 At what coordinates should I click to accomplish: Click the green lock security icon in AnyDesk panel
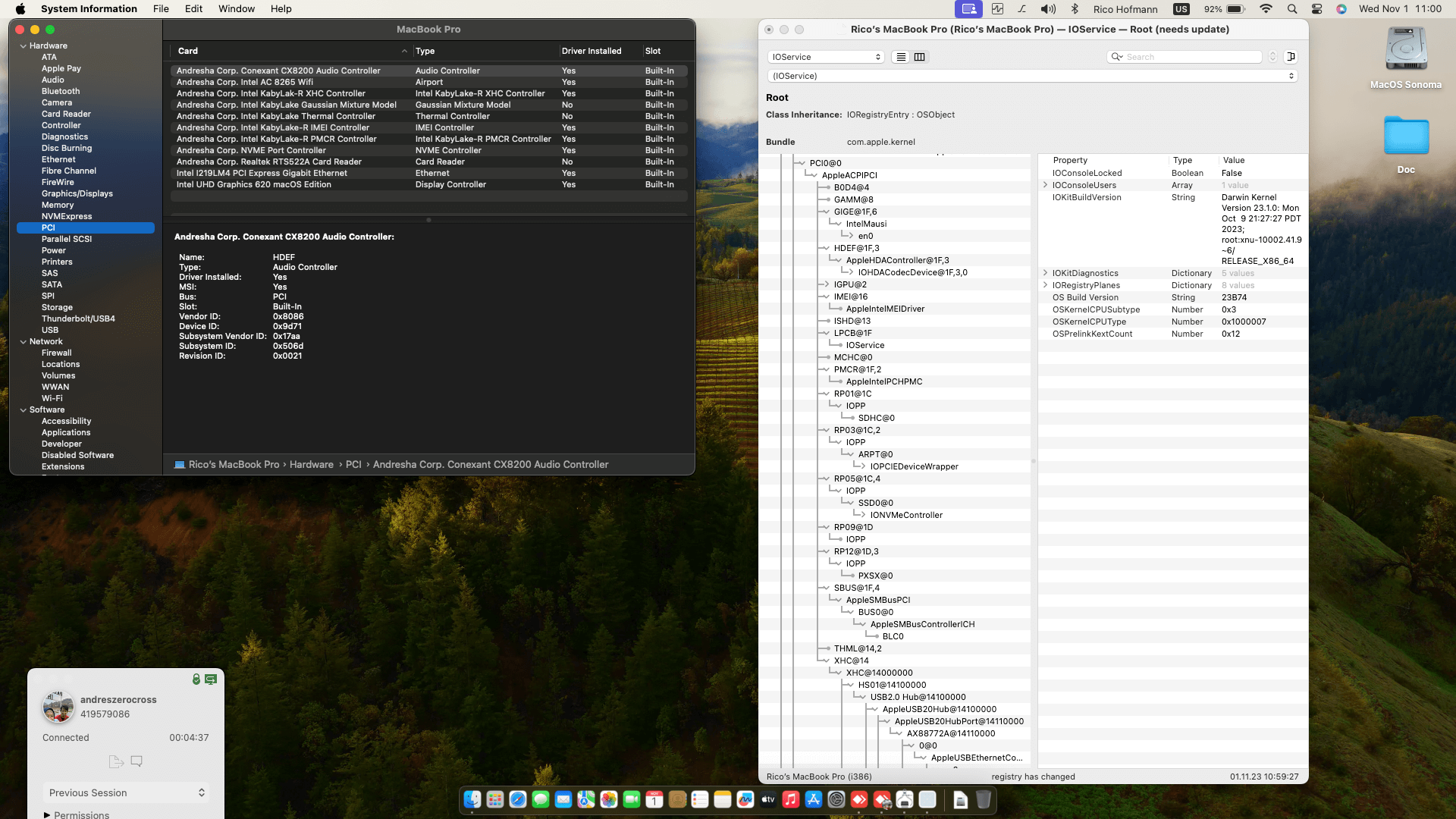196,679
